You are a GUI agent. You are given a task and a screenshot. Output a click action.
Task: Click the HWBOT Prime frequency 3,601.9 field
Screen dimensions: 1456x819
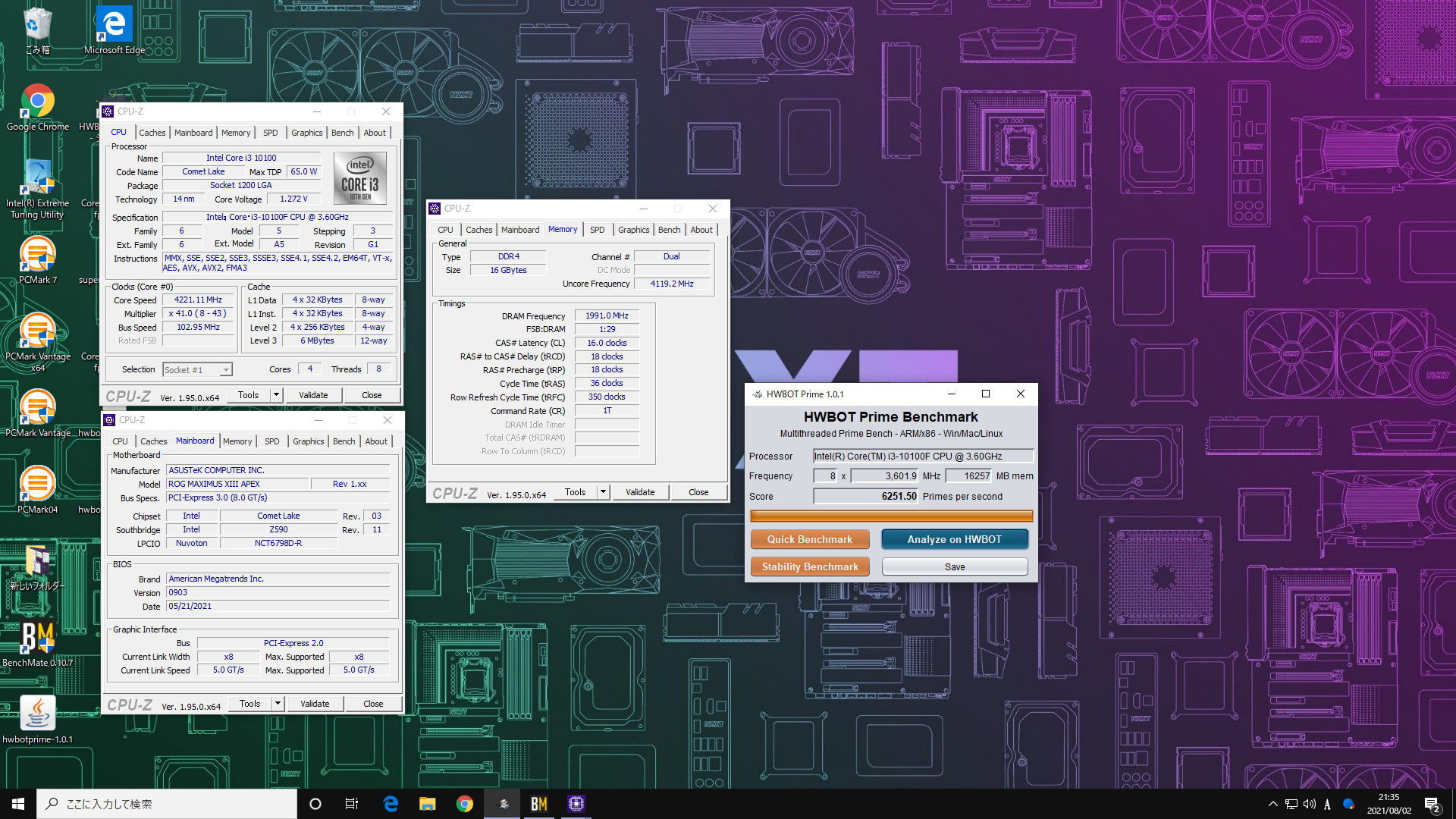click(884, 476)
